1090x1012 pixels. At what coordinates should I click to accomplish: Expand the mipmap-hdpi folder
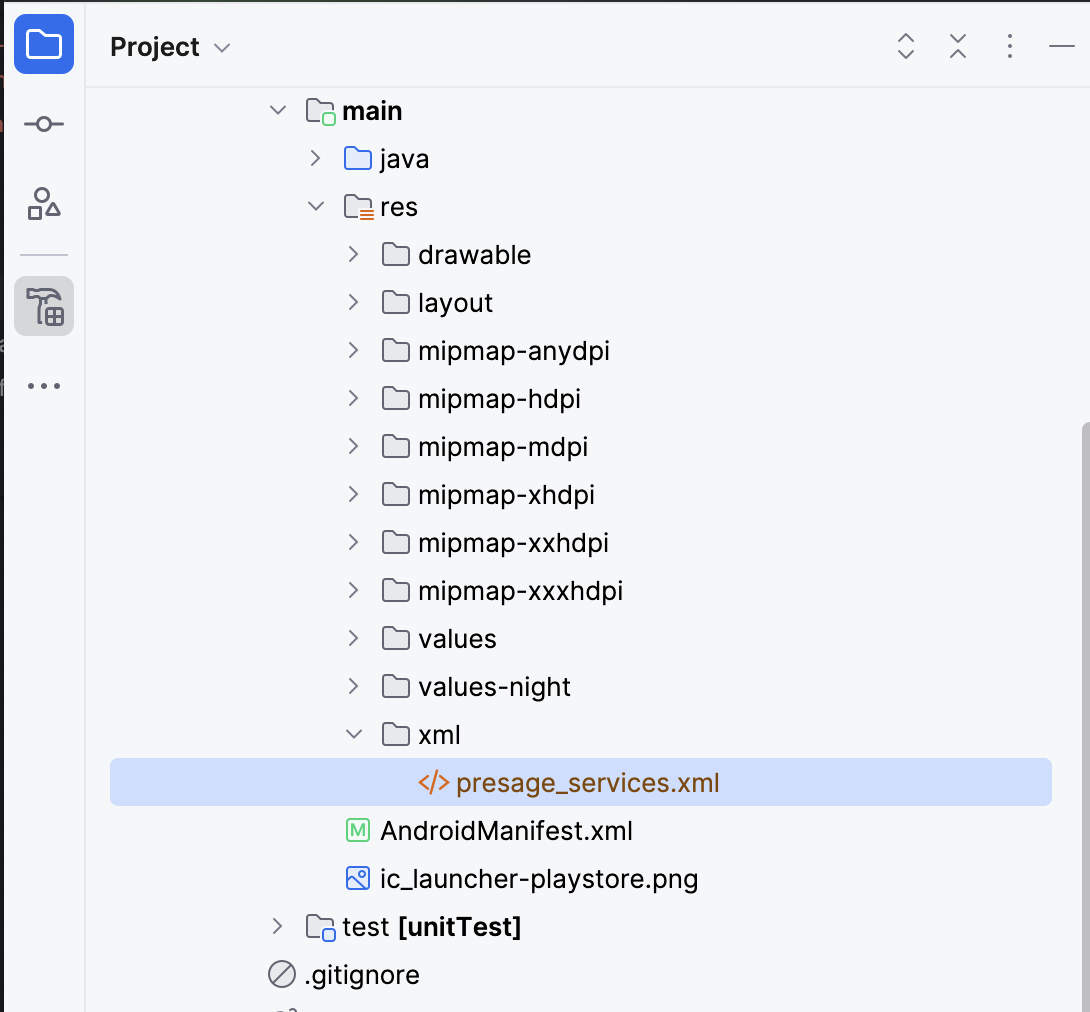(x=352, y=398)
